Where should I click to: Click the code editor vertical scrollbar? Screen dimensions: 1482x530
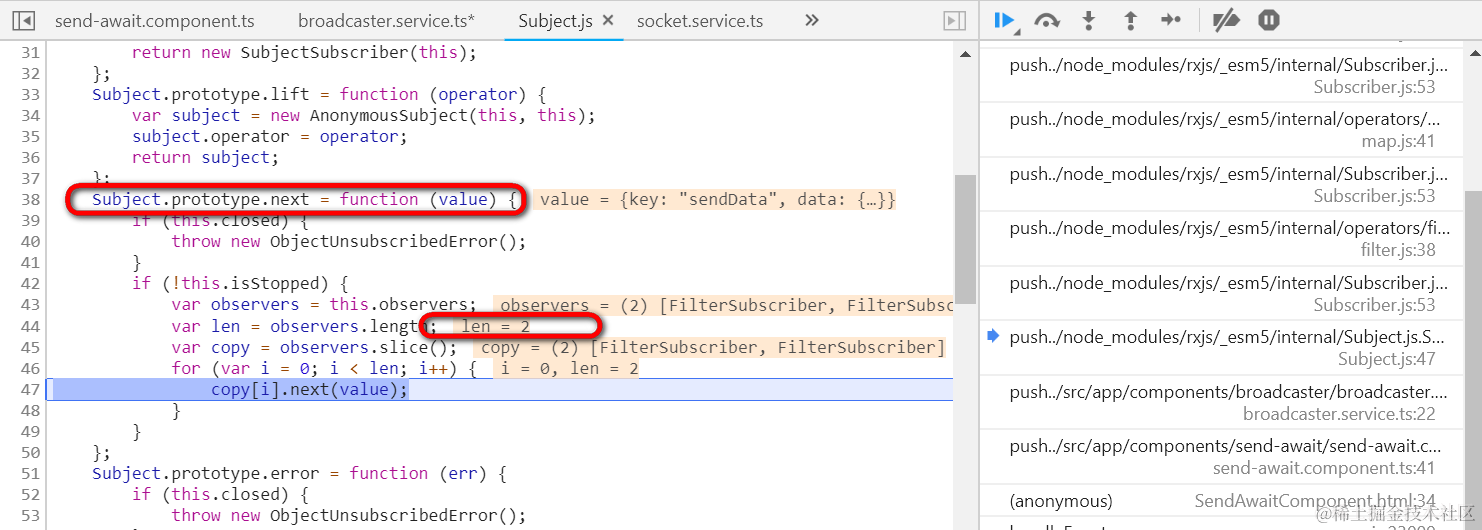pos(964,239)
